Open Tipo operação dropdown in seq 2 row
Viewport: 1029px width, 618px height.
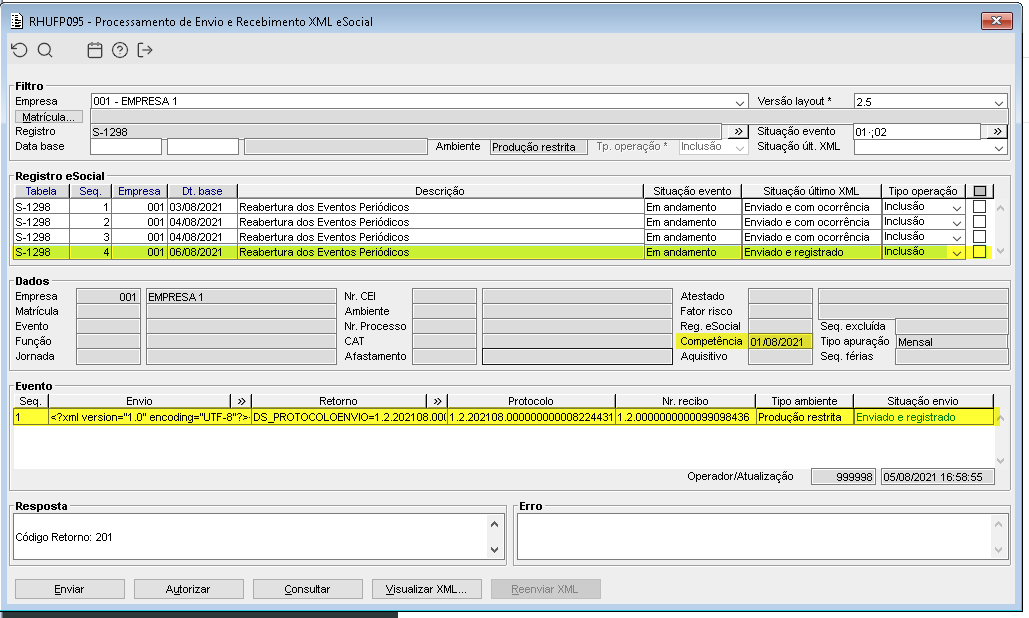coord(957,222)
